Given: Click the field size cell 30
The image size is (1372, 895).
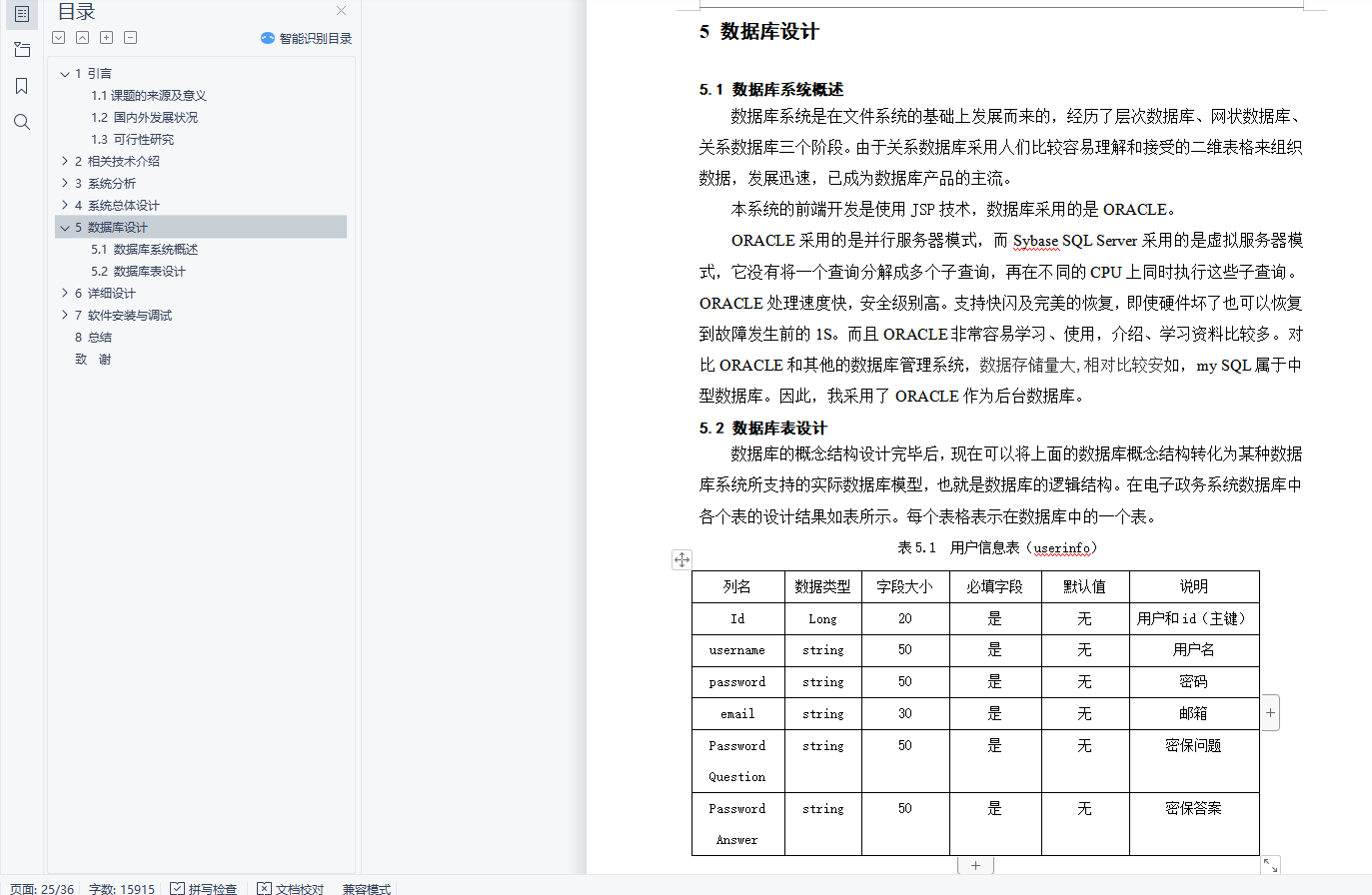Looking at the screenshot, I should click(905, 714).
